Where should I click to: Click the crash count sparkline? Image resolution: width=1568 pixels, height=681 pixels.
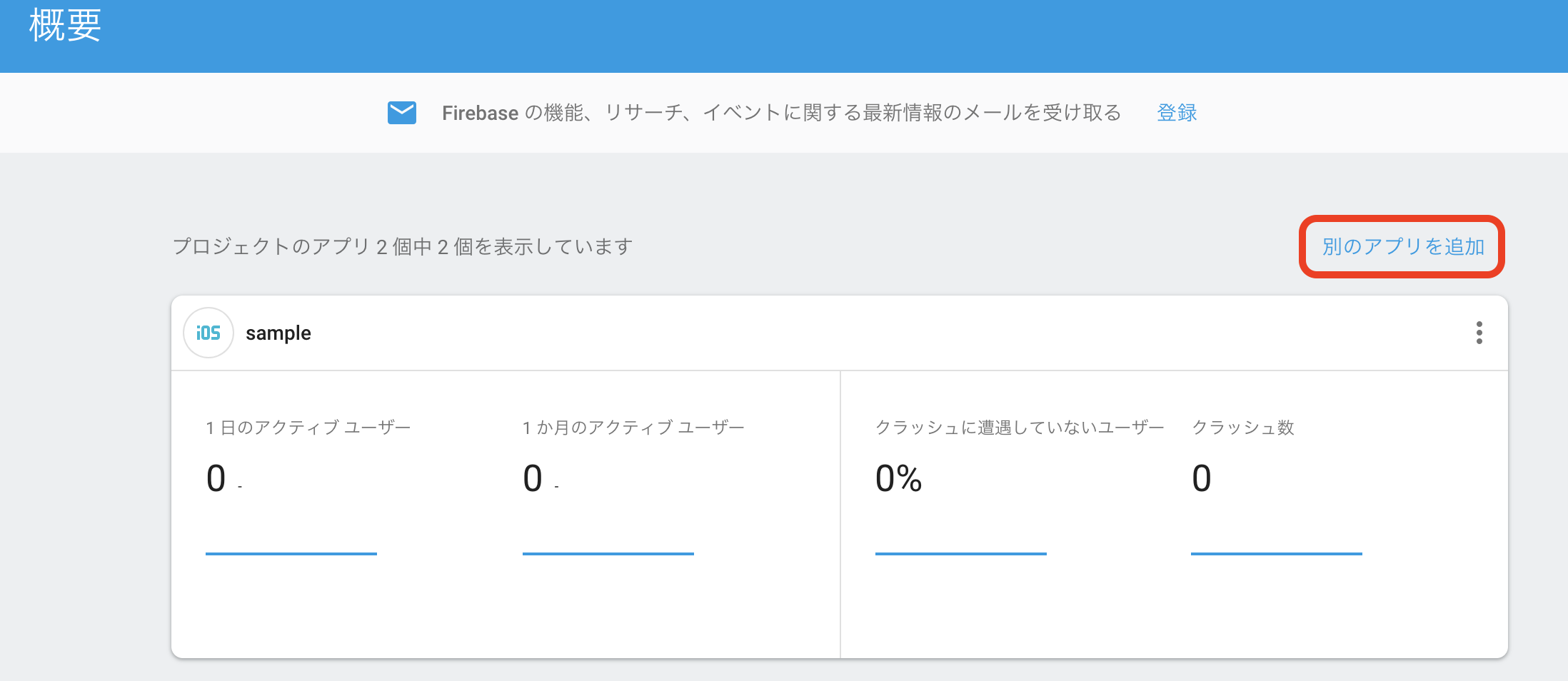tap(1277, 553)
